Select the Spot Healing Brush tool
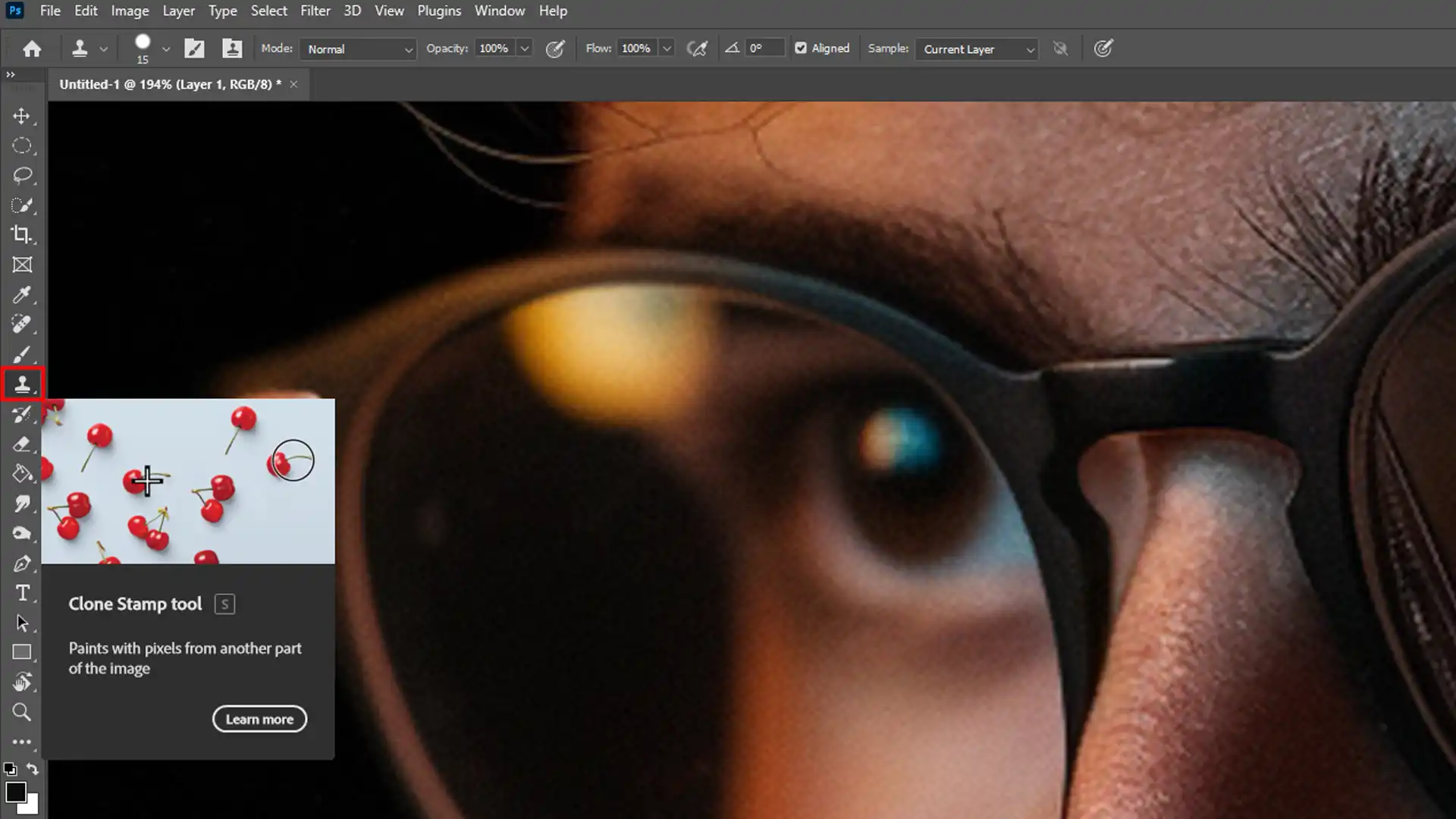1456x819 pixels. click(22, 325)
